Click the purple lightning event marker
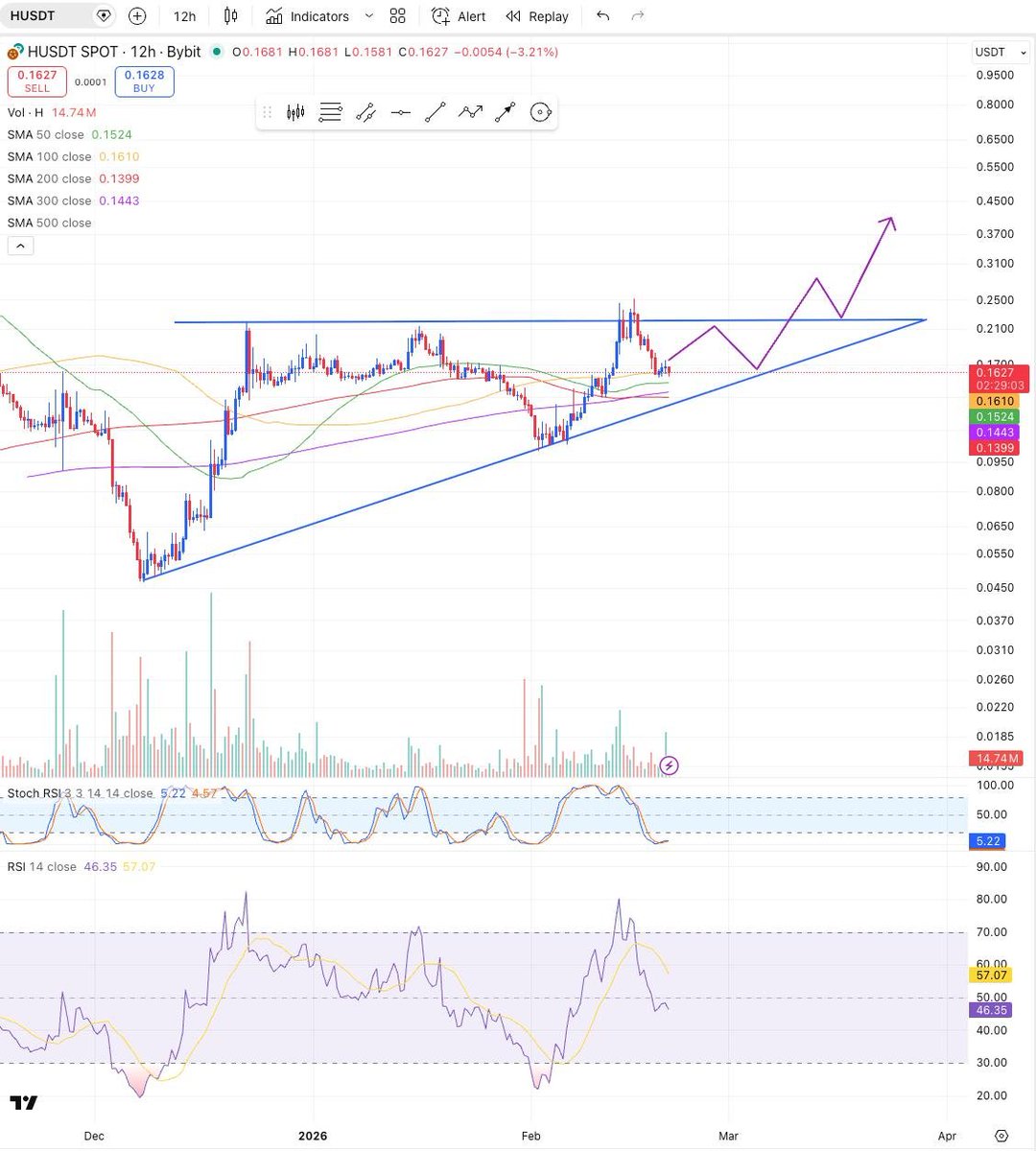1036x1151 pixels. coord(670,765)
